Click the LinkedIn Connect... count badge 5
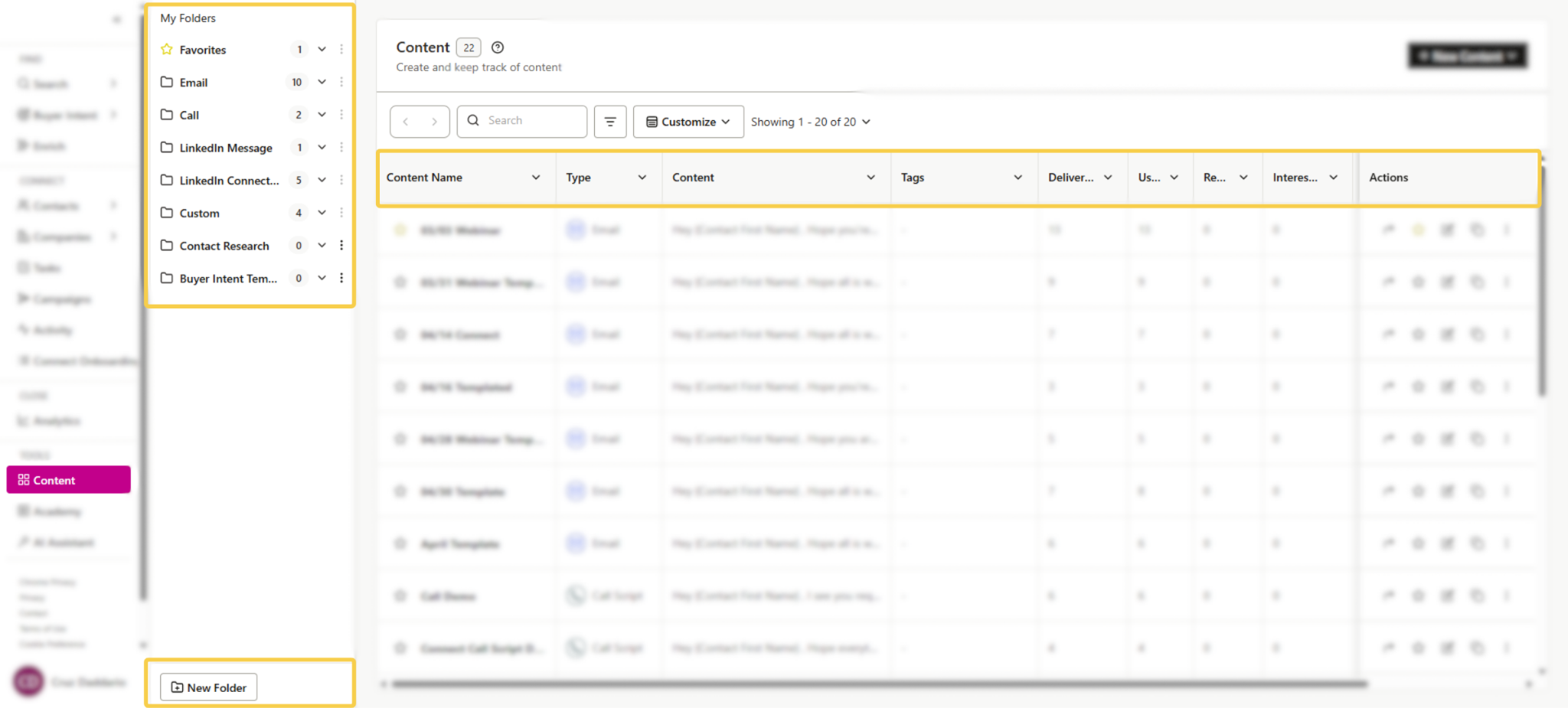Screen dimensions: 1568x708 [299, 180]
